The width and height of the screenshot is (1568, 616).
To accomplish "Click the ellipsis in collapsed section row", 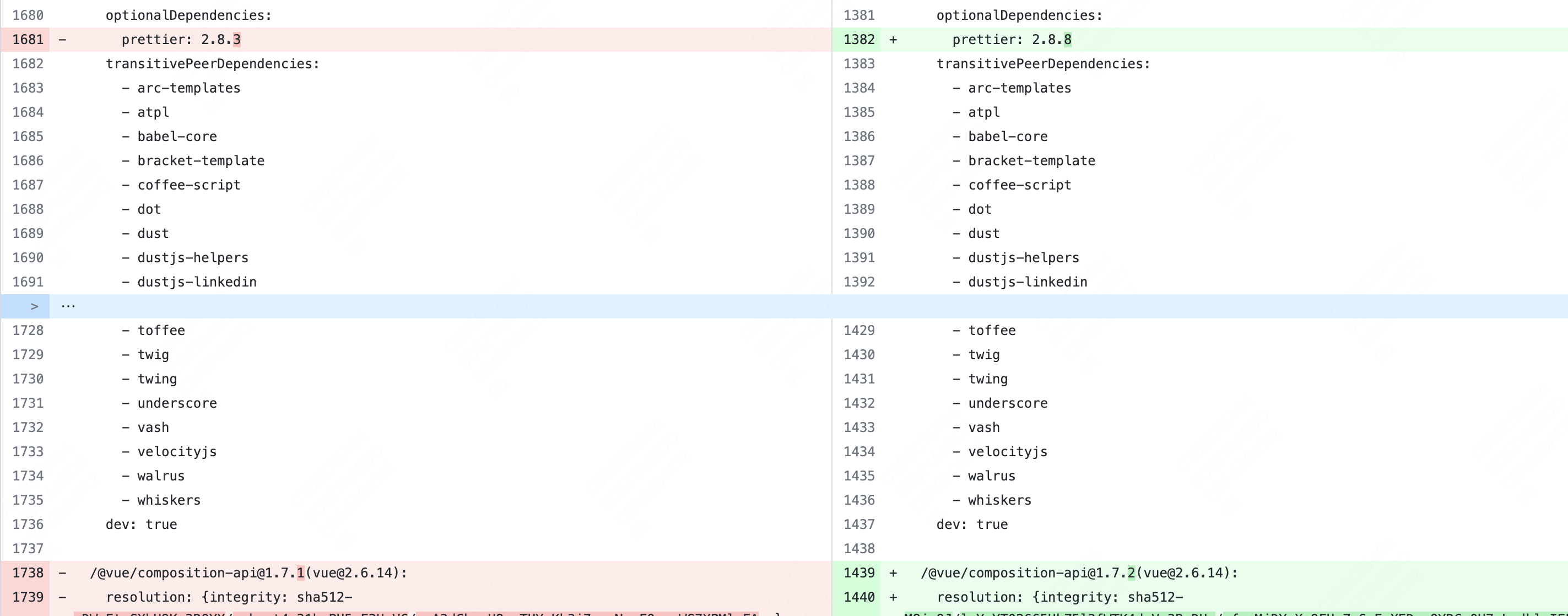I will [x=68, y=306].
